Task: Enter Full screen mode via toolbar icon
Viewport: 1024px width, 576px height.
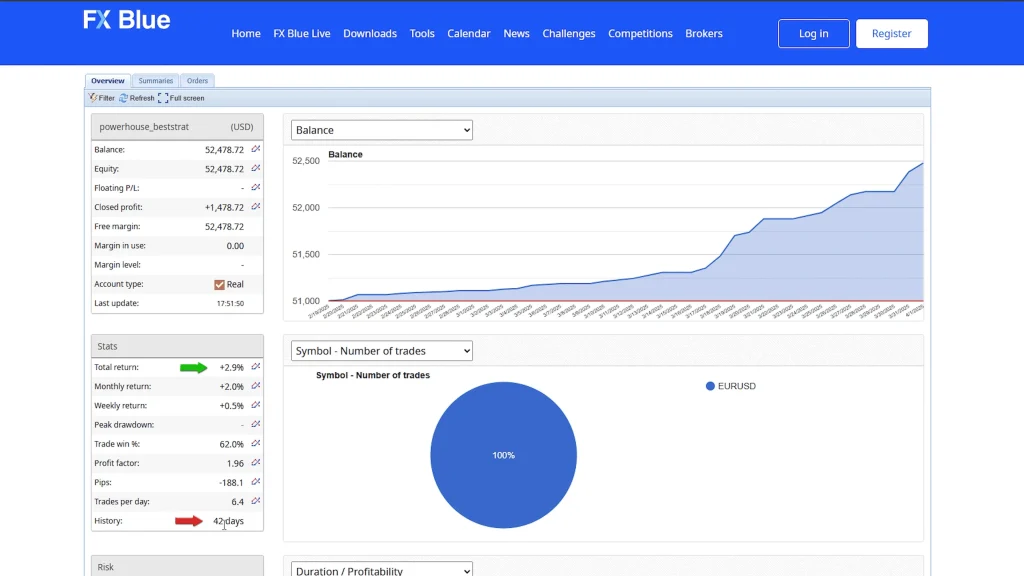Action: (163, 98)
